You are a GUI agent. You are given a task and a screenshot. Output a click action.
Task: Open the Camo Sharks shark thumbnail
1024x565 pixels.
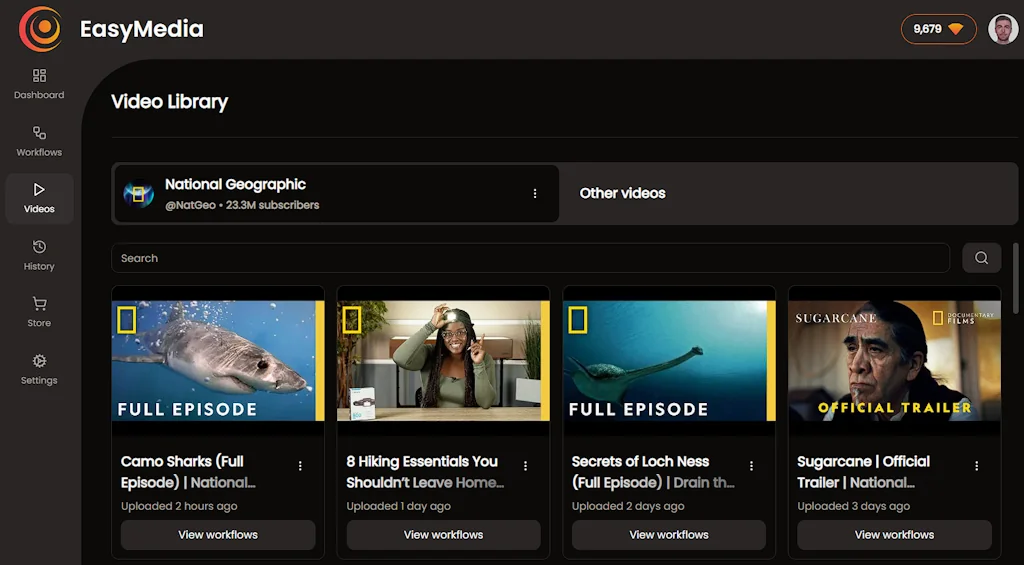pyautogui.click(x=218, y=361)
